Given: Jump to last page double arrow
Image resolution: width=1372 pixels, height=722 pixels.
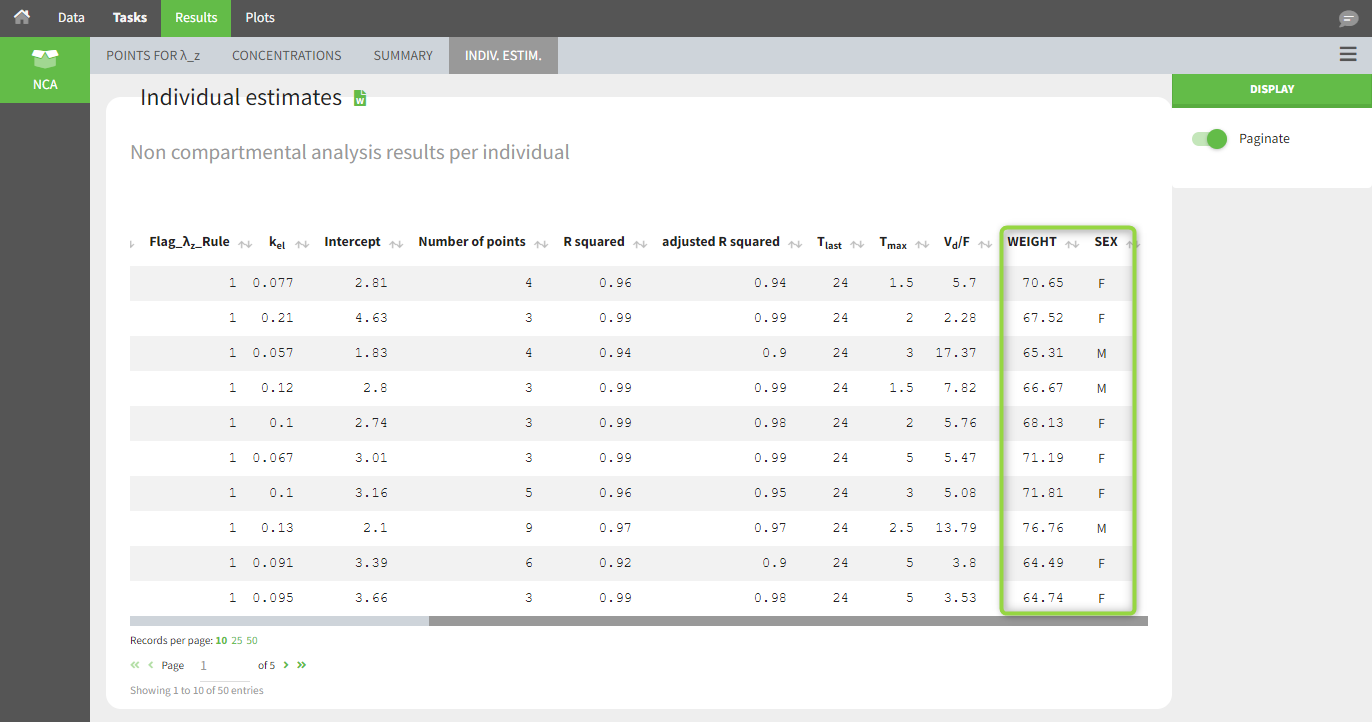Looking at the screenshot, I should (x=302, y=665).
